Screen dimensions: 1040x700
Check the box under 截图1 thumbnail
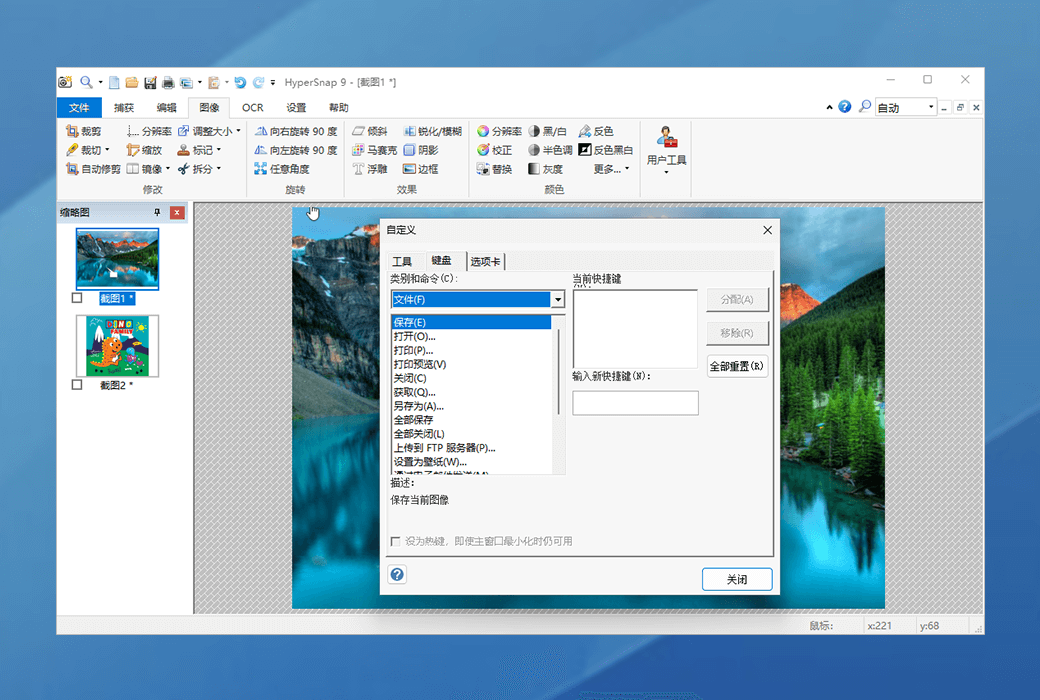click(77, 298)
